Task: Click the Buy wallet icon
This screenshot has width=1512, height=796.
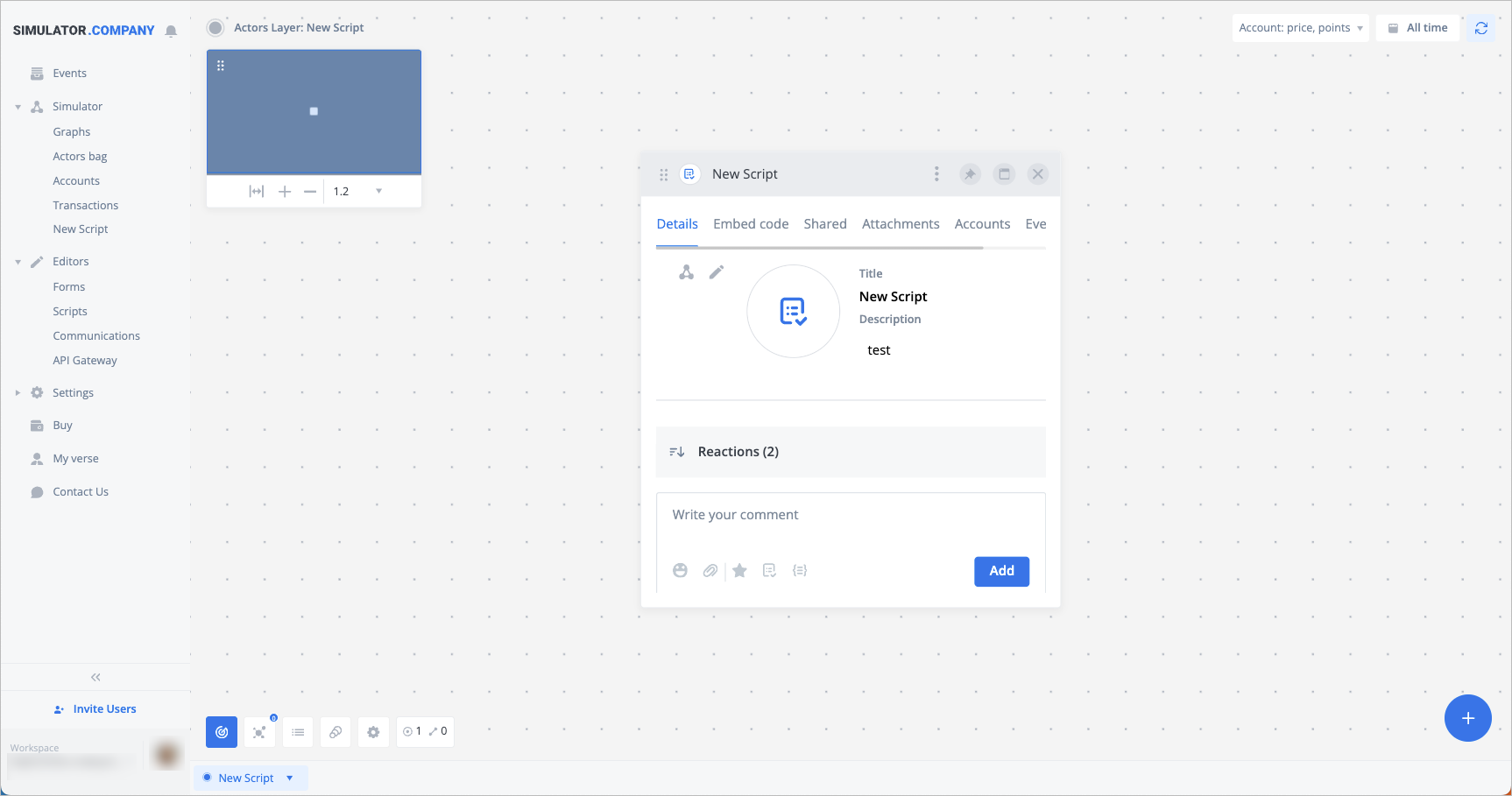Action: coord(37,426)
